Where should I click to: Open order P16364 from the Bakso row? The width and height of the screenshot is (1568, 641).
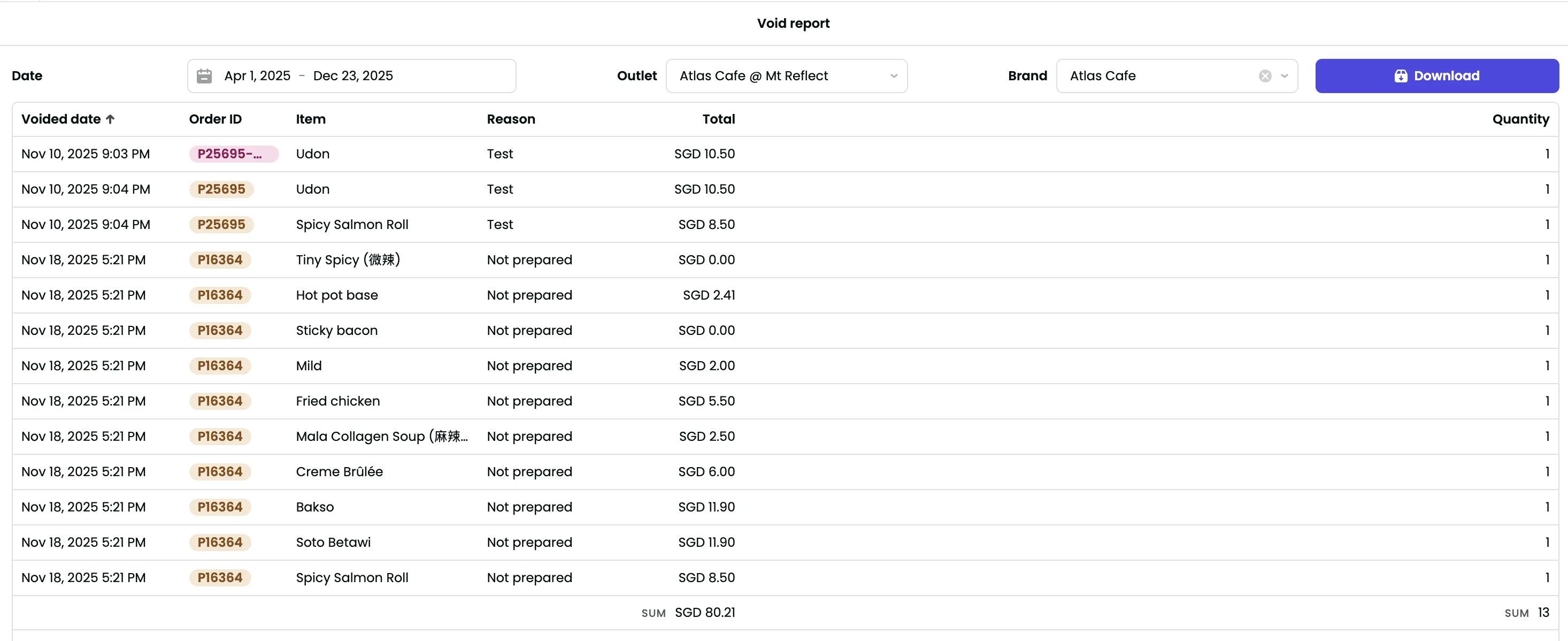[220, 507]
